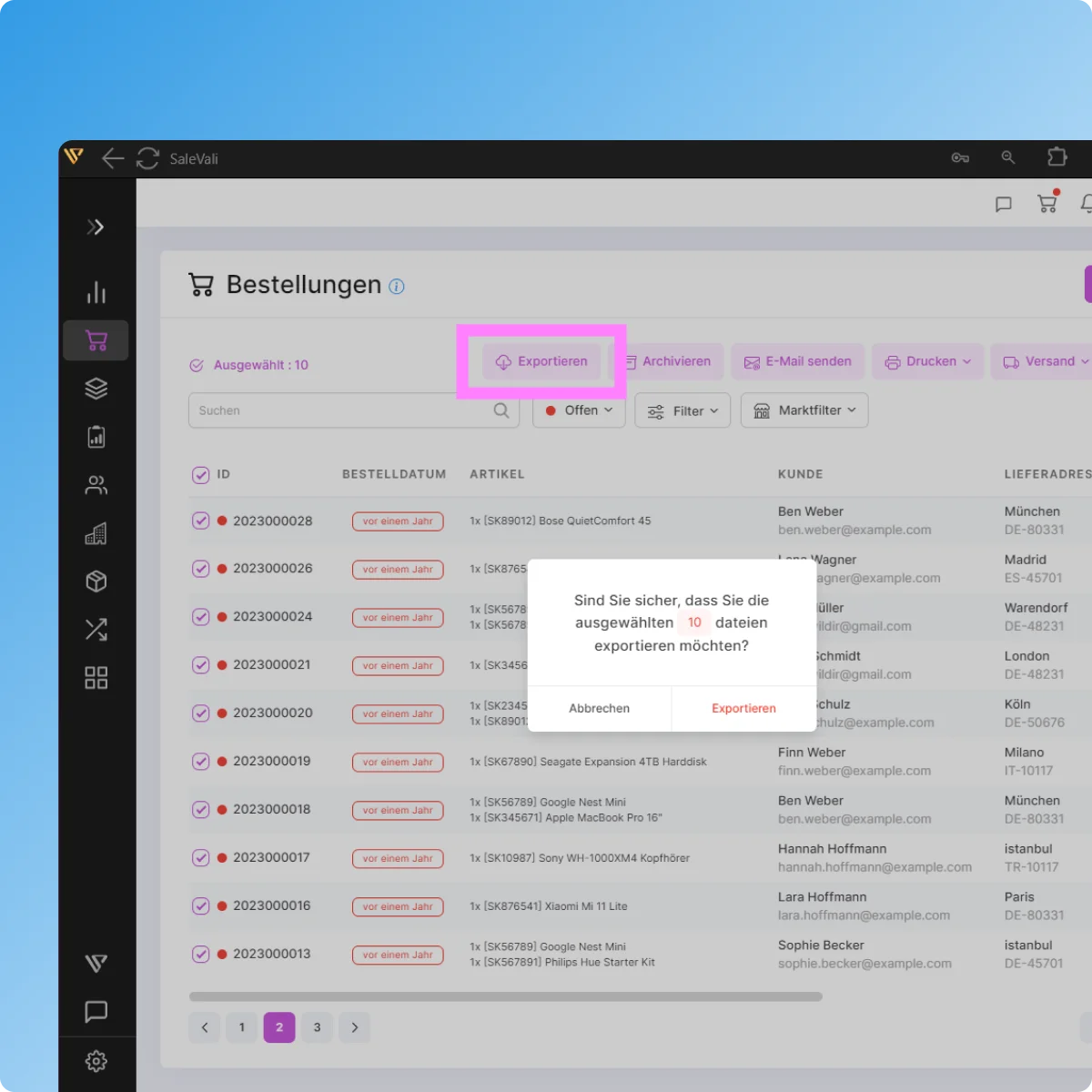Open the Offen status dropdown
This screenshot has height=1092, width=1092.
pos(579,410)
